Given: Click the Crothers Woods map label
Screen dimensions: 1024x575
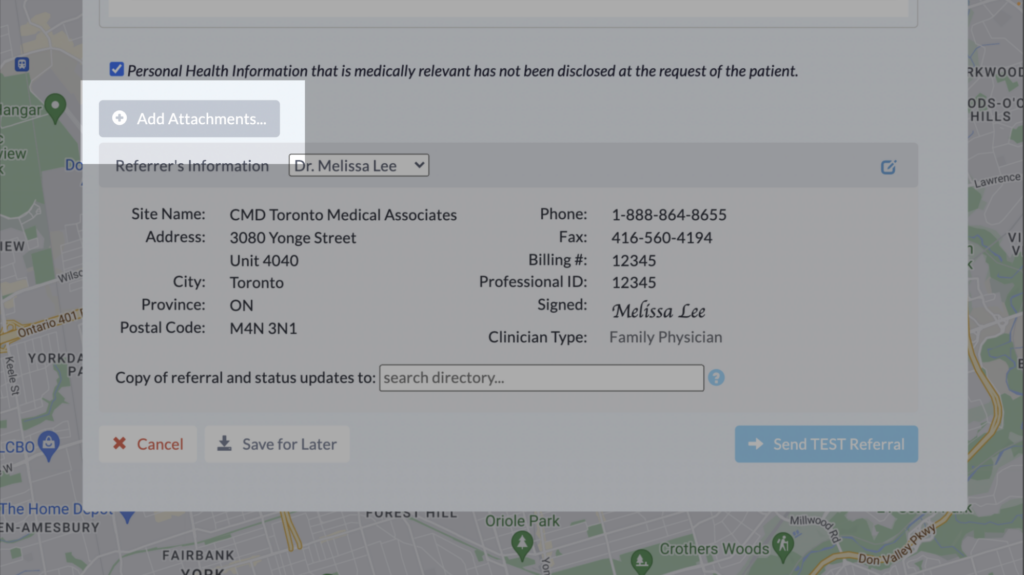Looking at the screenshot, I should 714,548.
